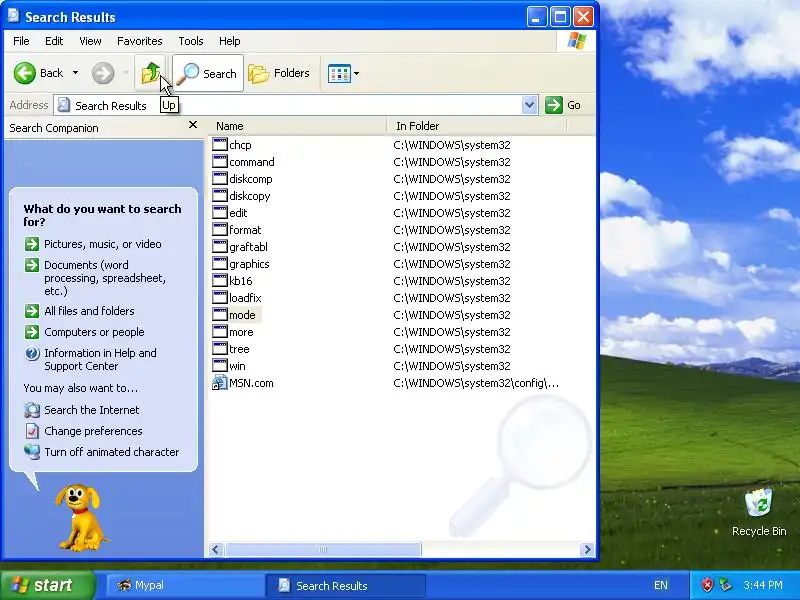The image size is (800, 600).
Task: Close the Search Companion pane
Action: 193,124
